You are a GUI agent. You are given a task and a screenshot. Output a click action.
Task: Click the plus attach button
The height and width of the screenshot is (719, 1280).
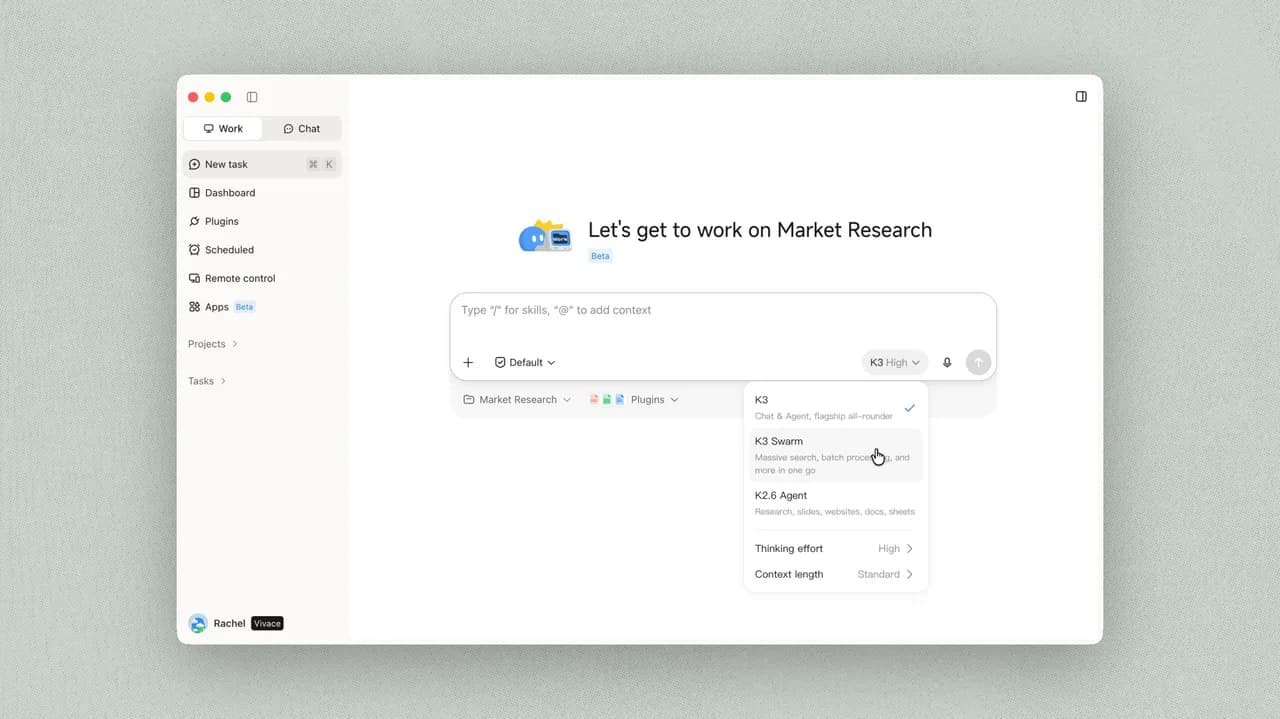point(468,362)
